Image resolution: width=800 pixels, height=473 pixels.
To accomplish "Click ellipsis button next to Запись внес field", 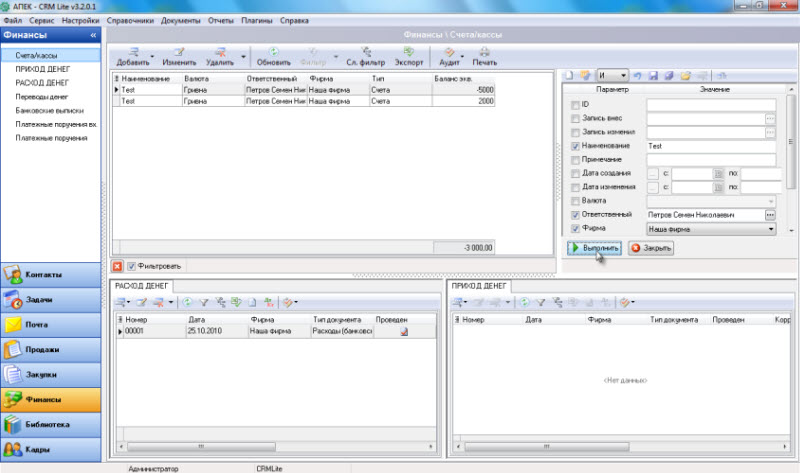I will [770, 118].
